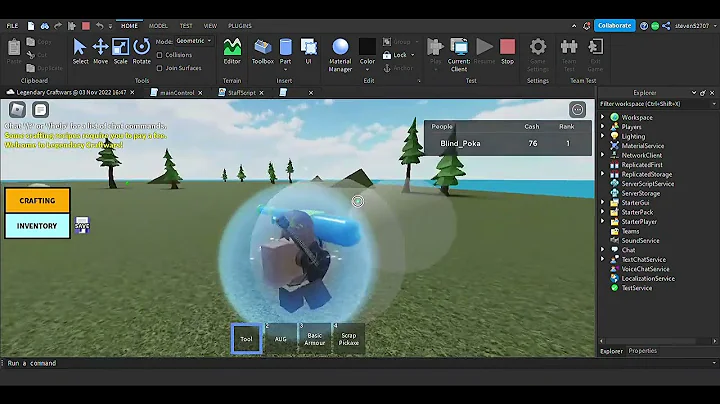Click the undo arrow in quick access bar
Viewport: 720px width, 404px height.
[x=99, y=26]
